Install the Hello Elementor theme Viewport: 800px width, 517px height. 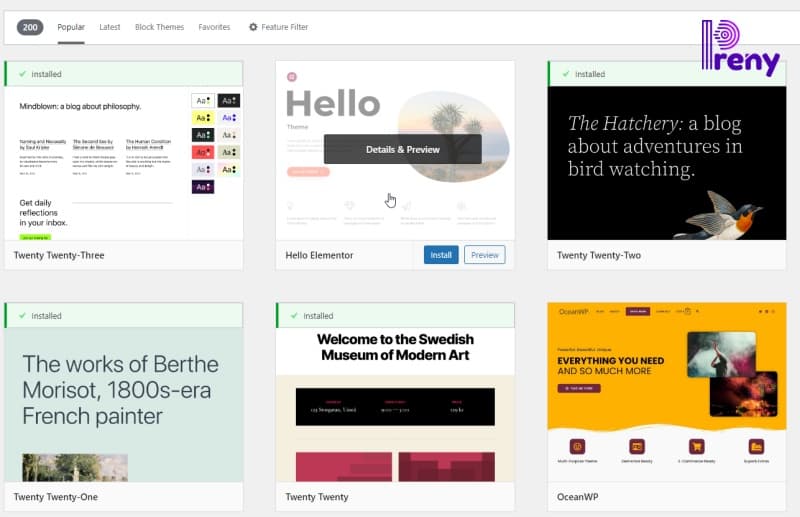pyautogui.click(x=441, y=255)
